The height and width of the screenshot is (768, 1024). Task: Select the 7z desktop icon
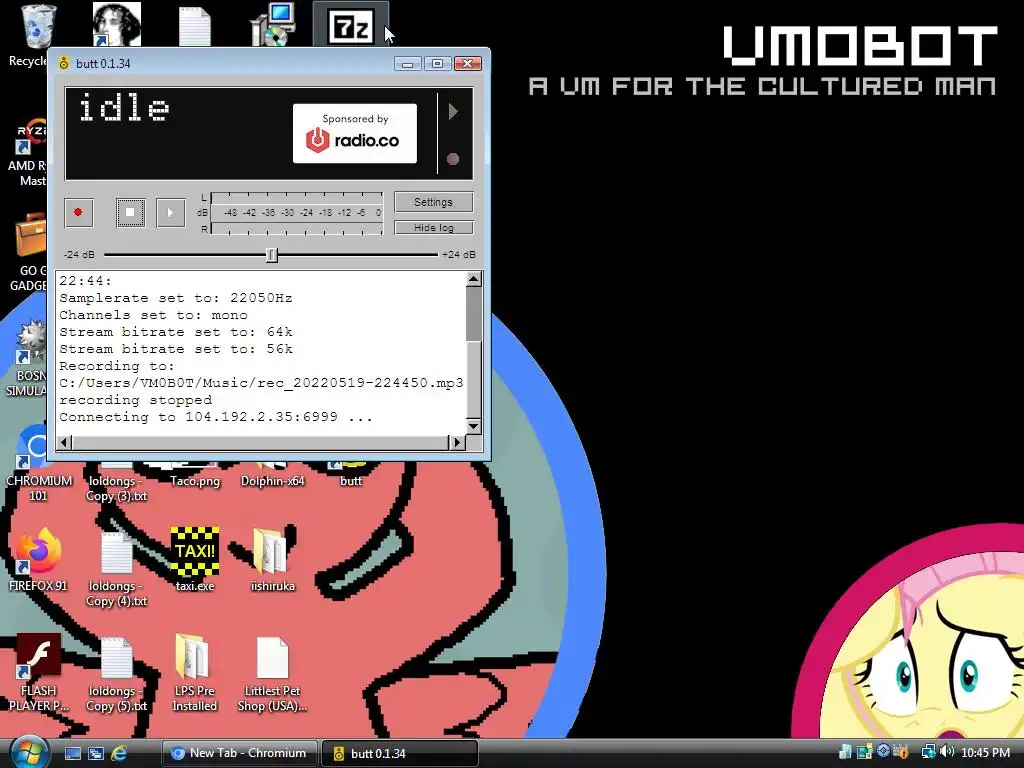[x=351, y=26]
